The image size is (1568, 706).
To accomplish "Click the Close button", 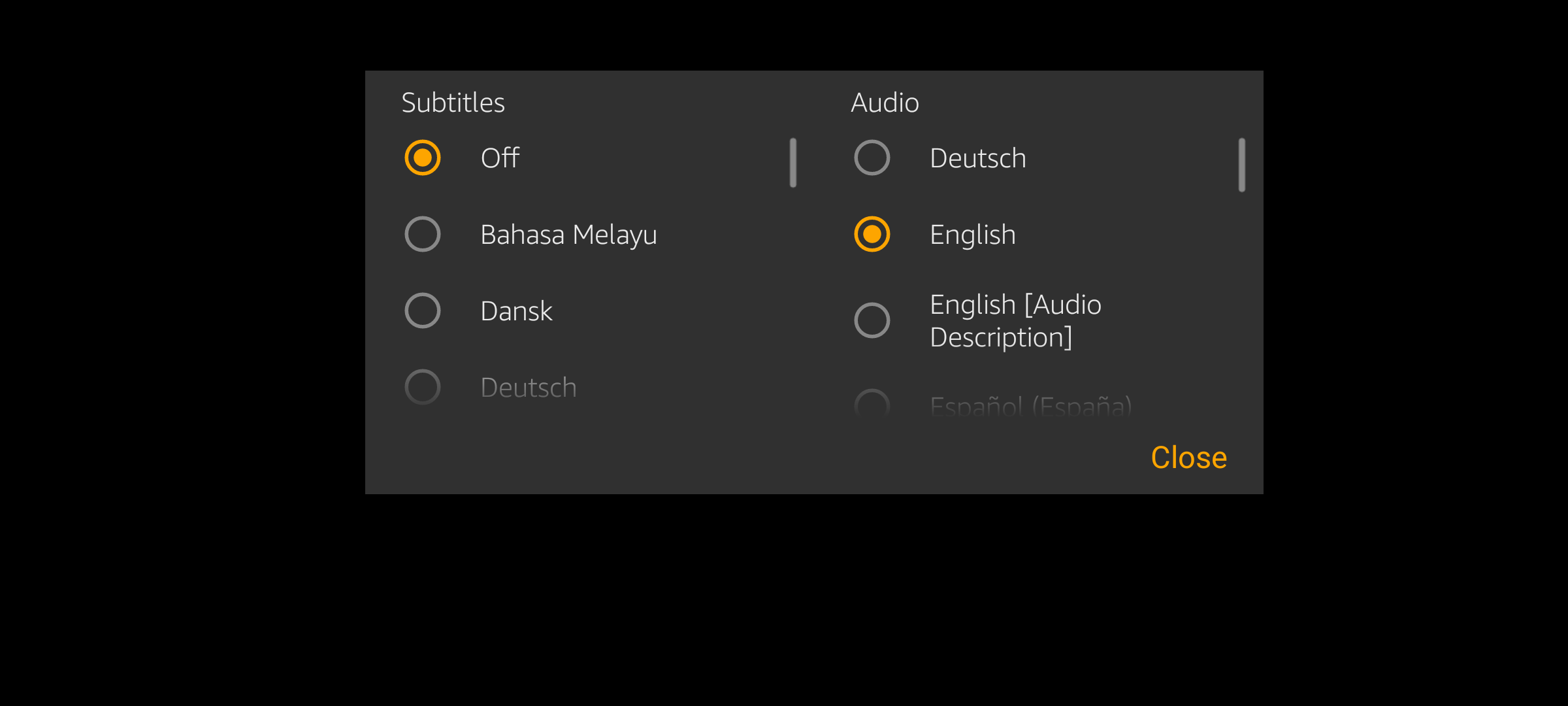I will [1188, 458].
